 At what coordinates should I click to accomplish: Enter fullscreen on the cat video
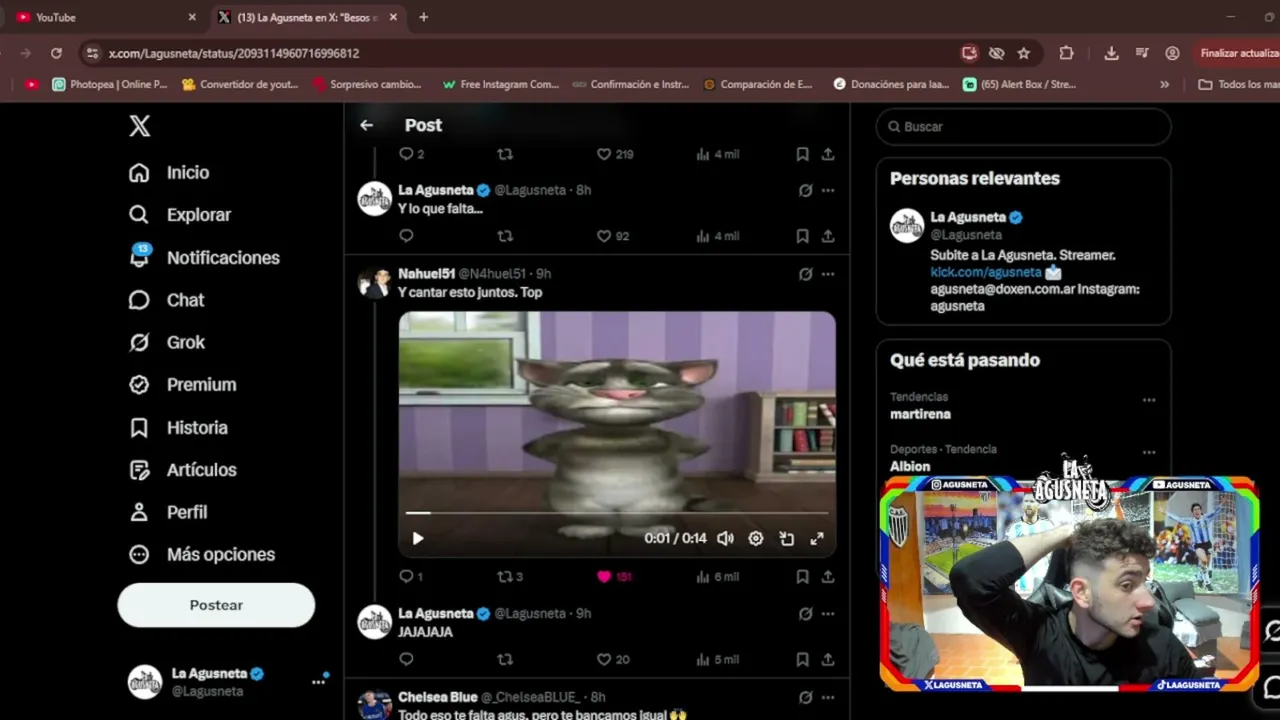click(x=817, y=538)
